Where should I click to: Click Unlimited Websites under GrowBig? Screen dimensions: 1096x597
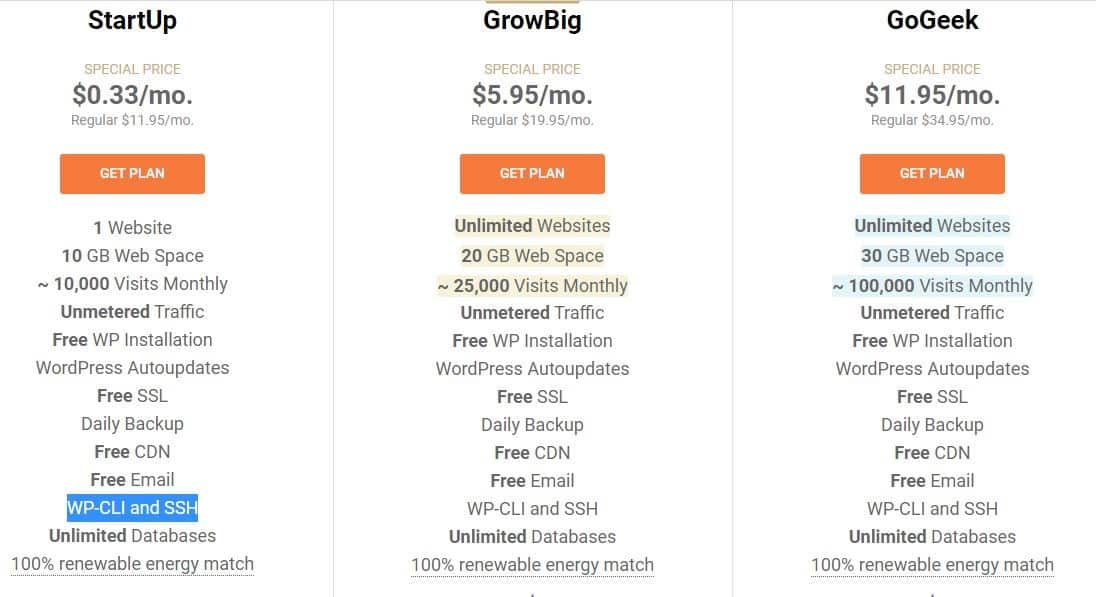[532, 225]
